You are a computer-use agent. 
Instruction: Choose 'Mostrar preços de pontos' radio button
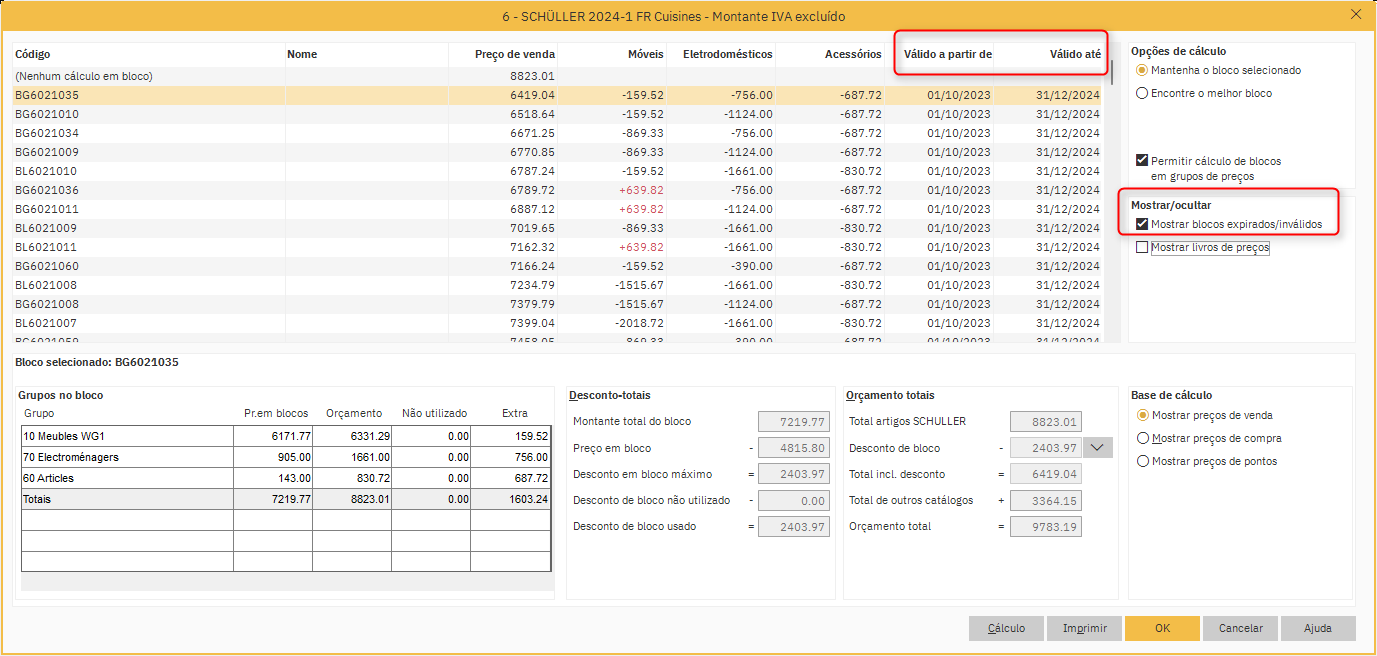1143,462
